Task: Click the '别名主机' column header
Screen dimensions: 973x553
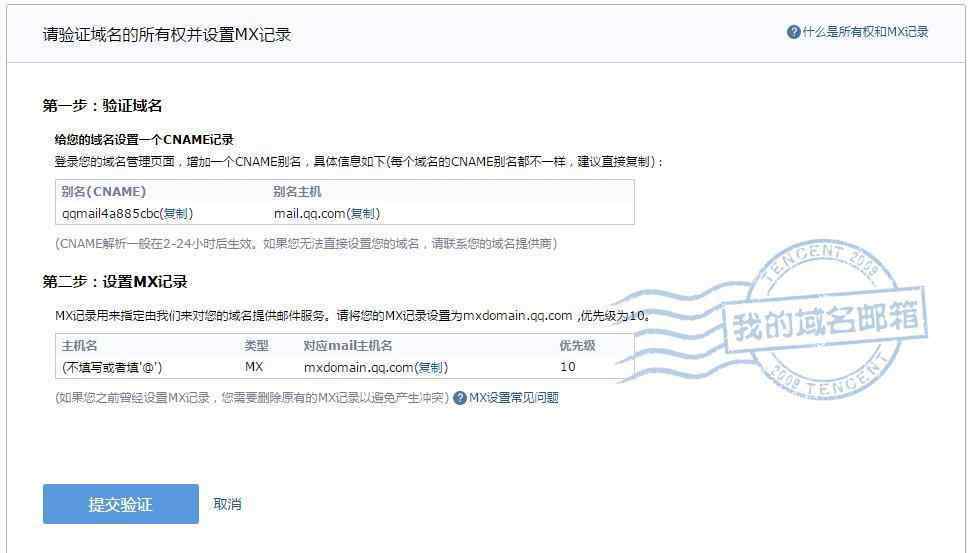Action: (x=297, y=192)
